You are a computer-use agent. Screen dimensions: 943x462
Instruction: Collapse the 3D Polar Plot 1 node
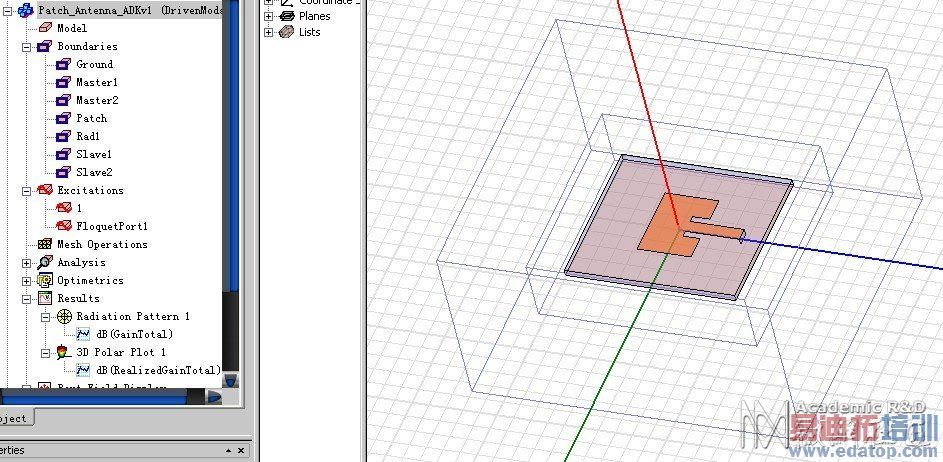[46, 353]
